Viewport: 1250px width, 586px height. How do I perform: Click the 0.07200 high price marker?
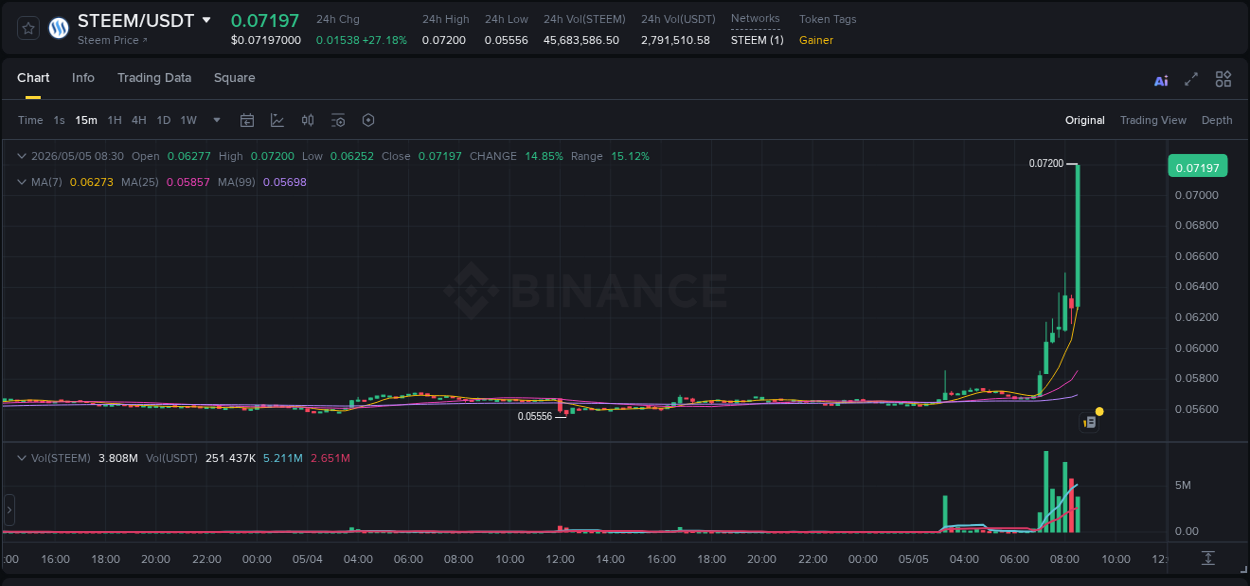click(x=1046, y=163)
